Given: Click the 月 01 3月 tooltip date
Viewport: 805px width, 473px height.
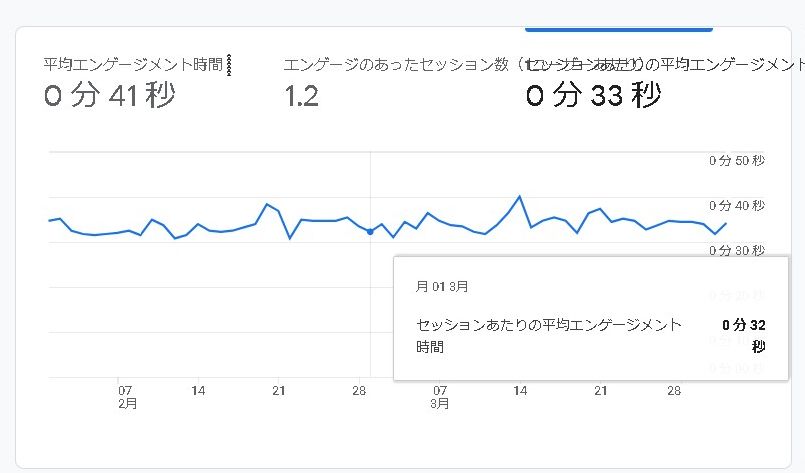Looking at the screenshot, I should click(x=442, y=286).
